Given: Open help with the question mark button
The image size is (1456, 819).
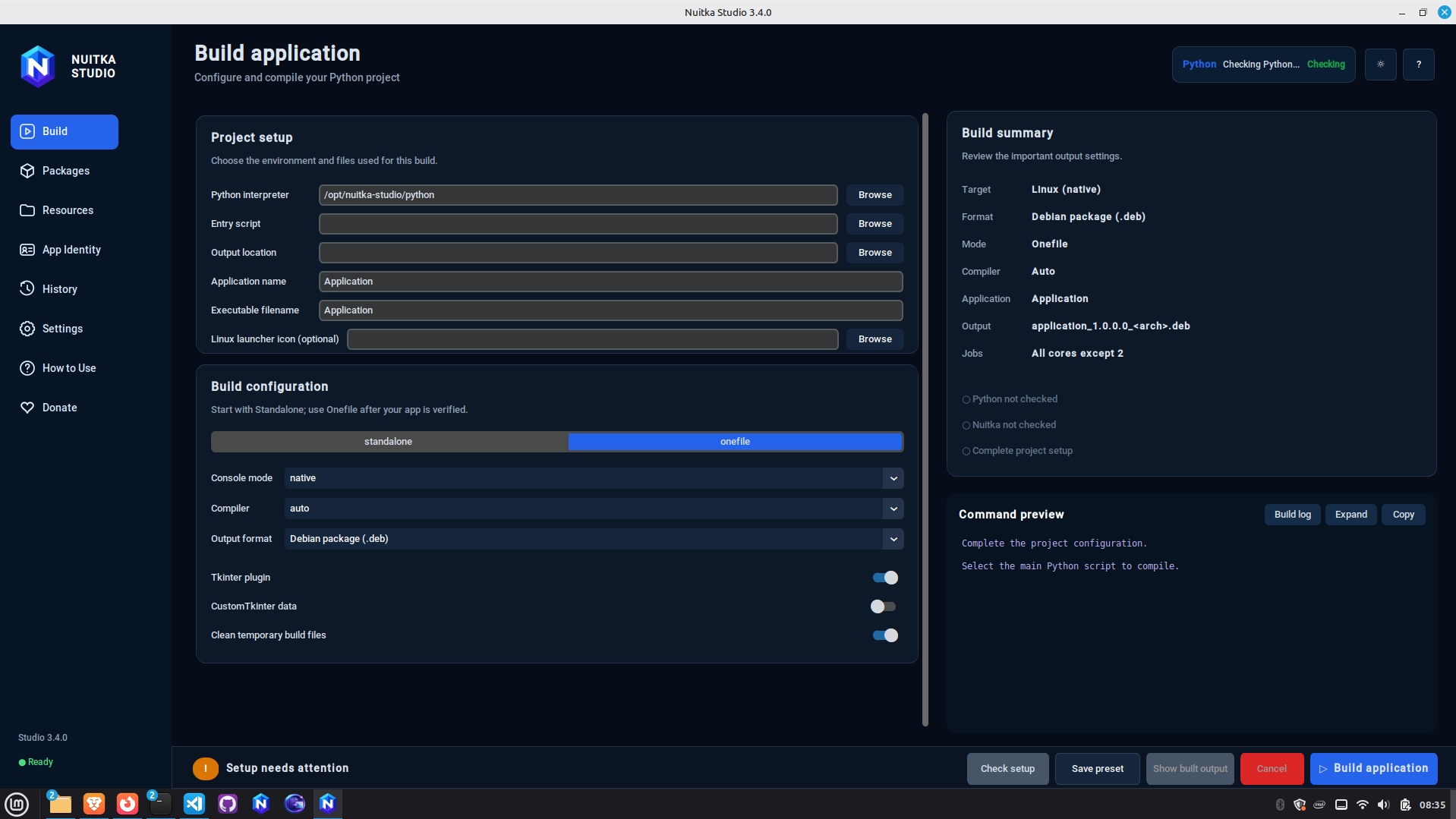Looking at the screenshot, I should coord(1418,65).
